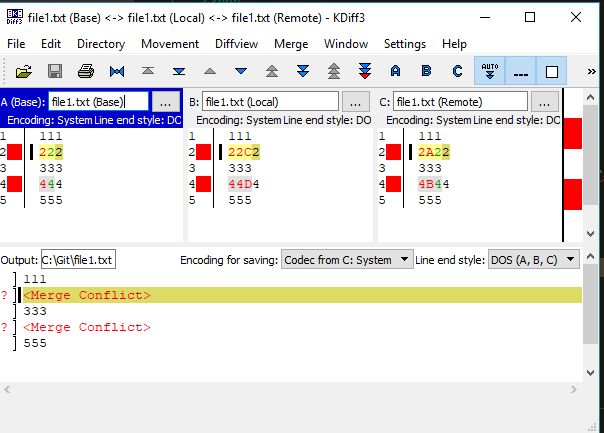604x433 pixels.
Task: Go to next unsolved conflict icon
Action: tap(365, 71)
